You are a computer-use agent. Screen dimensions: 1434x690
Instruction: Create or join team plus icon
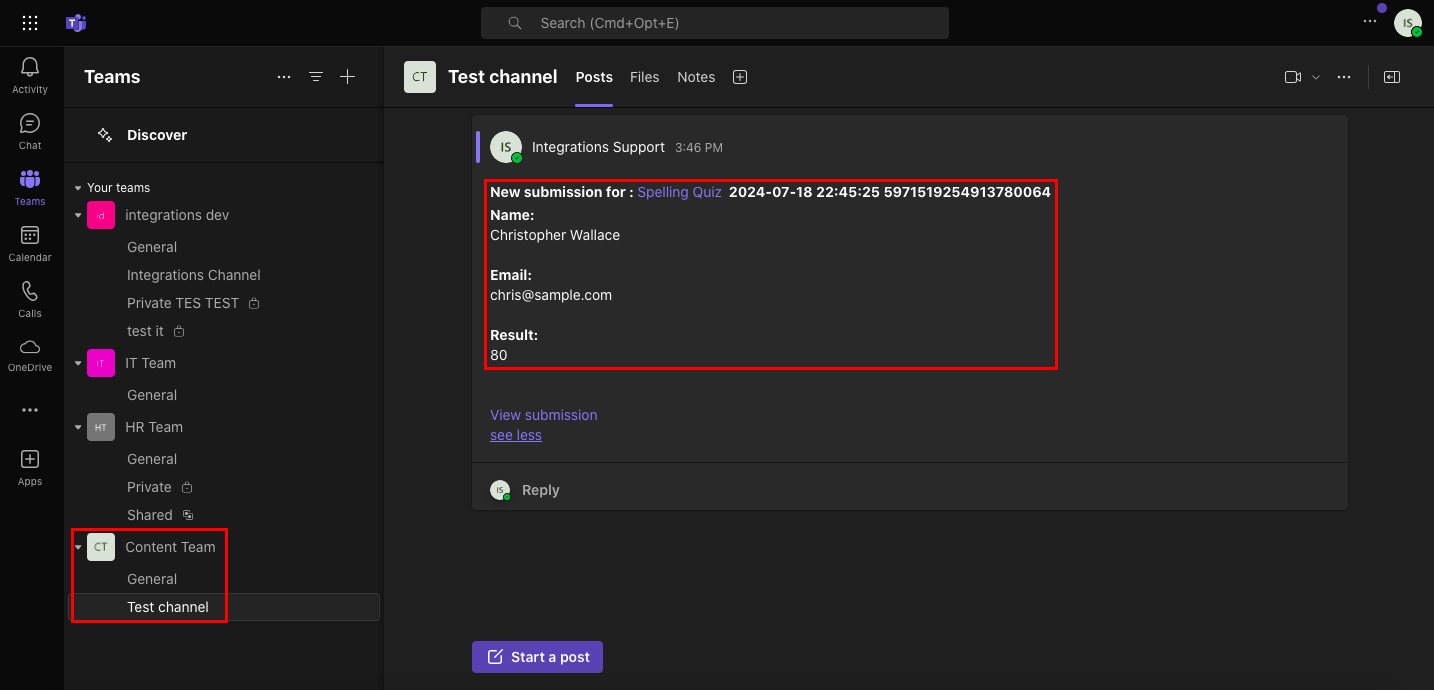(x=347, y=77)
